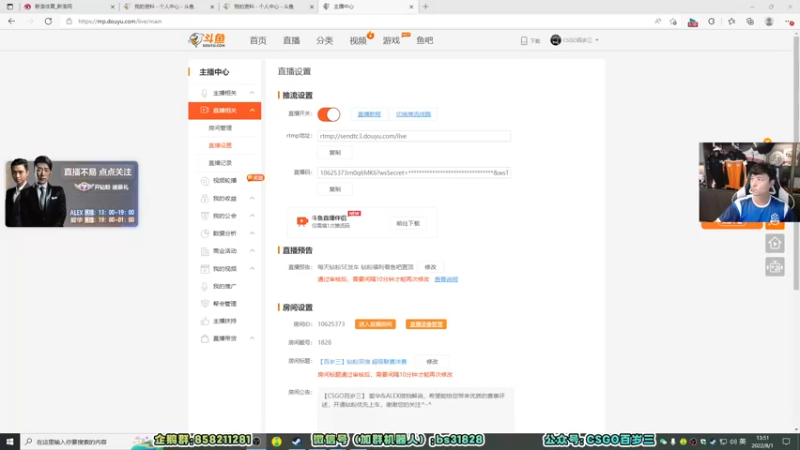Image resolution: width=800 pixels, height=450 pixels.
Task: Click the Windows Start button
Action: [10, 441]
